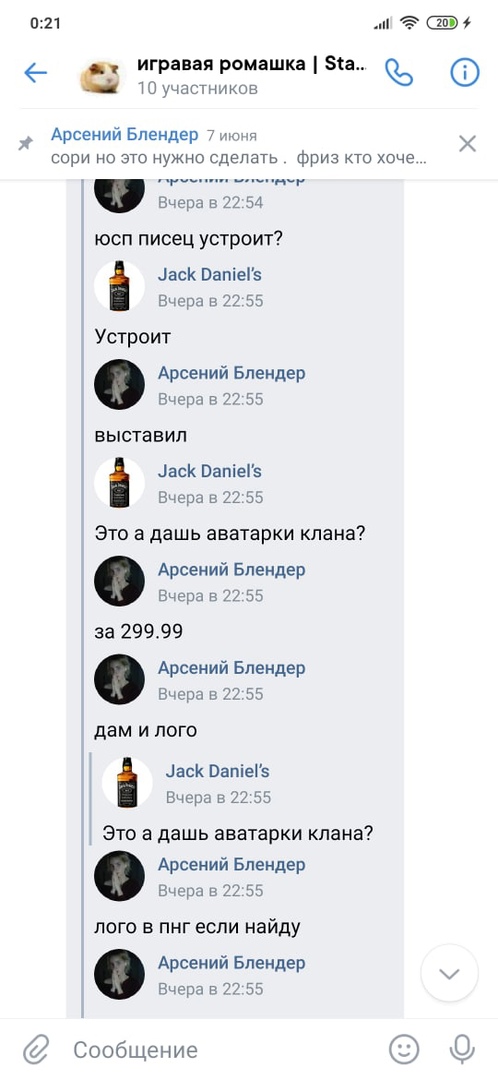
Task: Tap the Сообщение message input field
Action: pos(227,1050)
